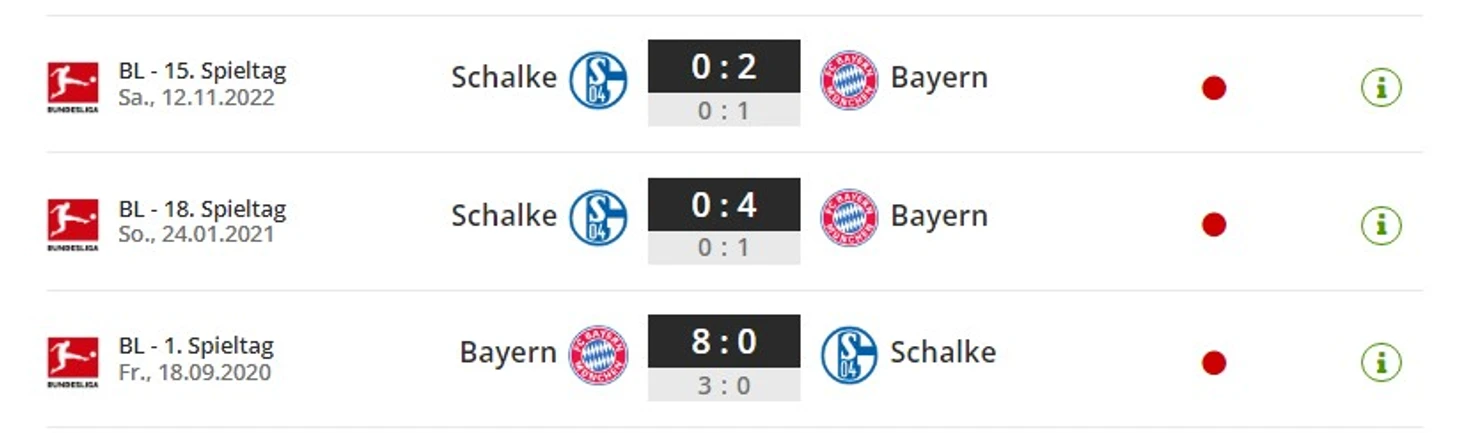Viewport: 1460px width, 433px height.
Task: Click Bayern crest in 1. Spieltag row
Action: [598, 354]
